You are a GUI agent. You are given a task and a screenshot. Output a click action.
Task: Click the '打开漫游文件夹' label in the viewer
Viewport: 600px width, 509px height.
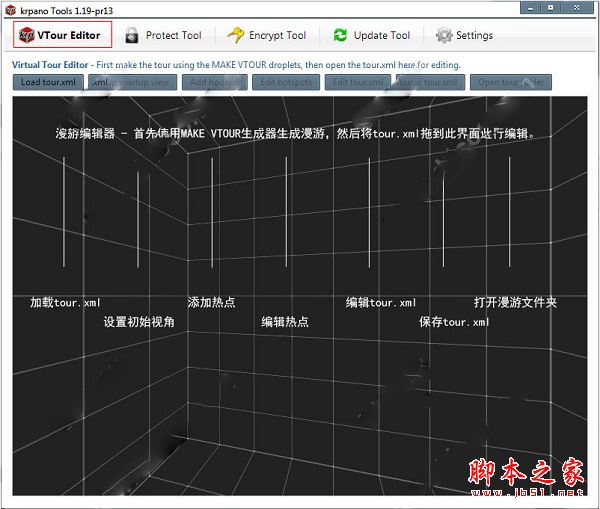click(x=515, y=303)
